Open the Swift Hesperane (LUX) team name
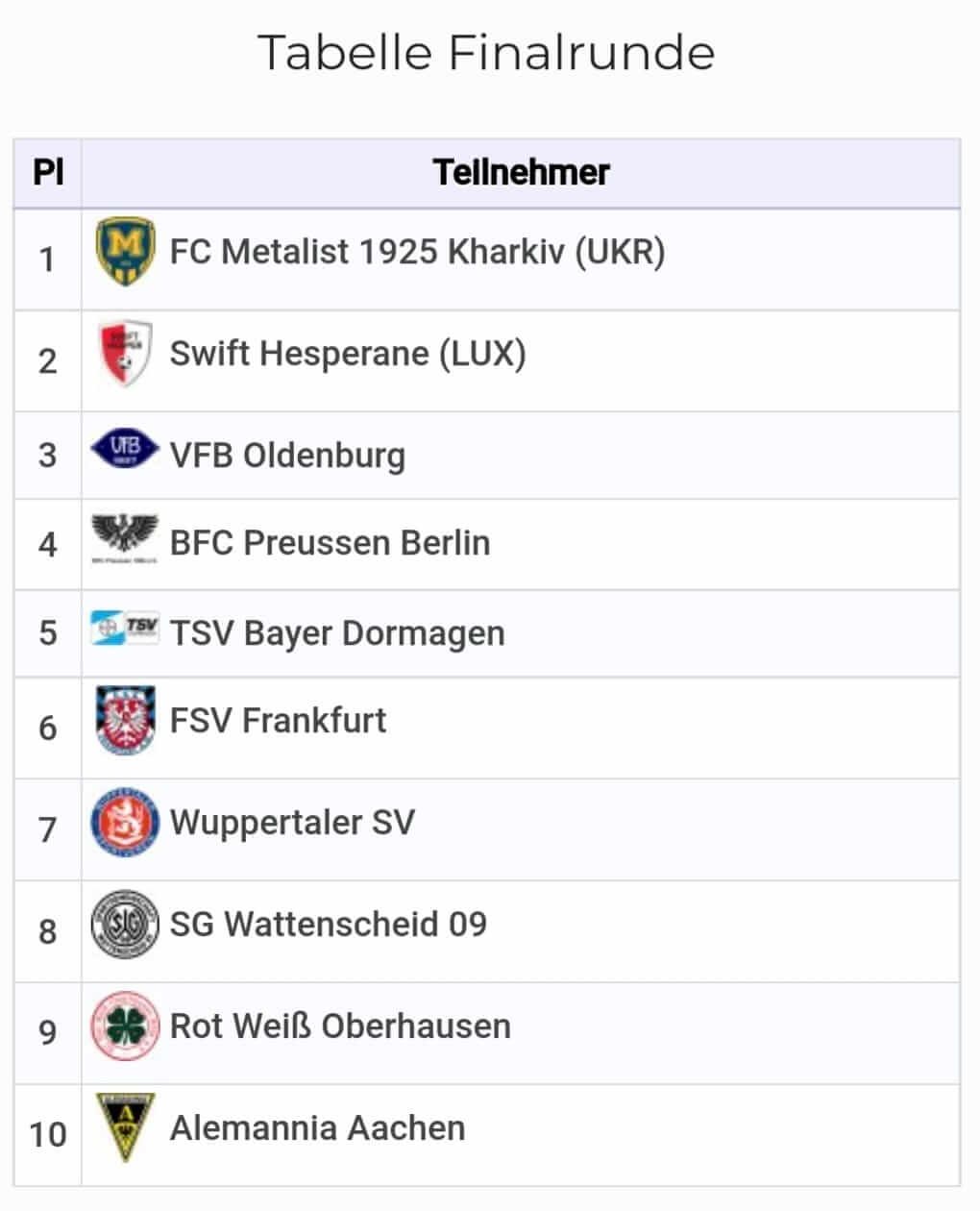 tap(348, 354)
